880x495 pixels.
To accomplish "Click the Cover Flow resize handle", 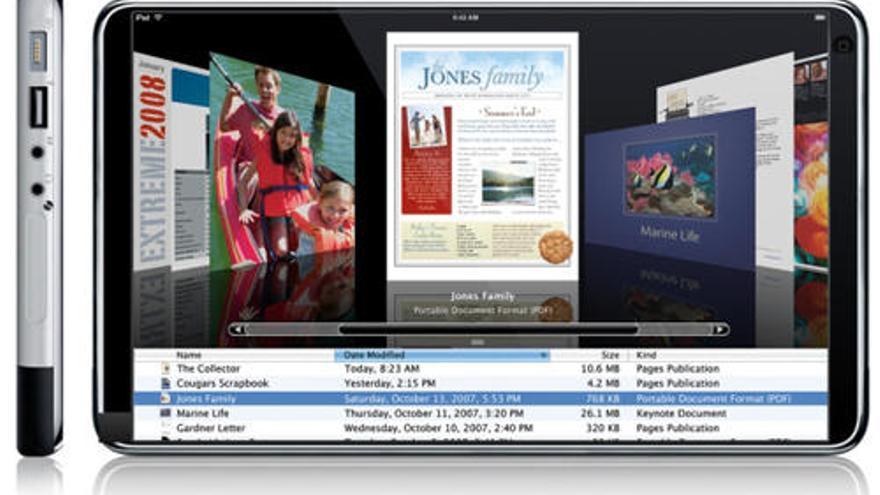I will click(x=478, y=342).
